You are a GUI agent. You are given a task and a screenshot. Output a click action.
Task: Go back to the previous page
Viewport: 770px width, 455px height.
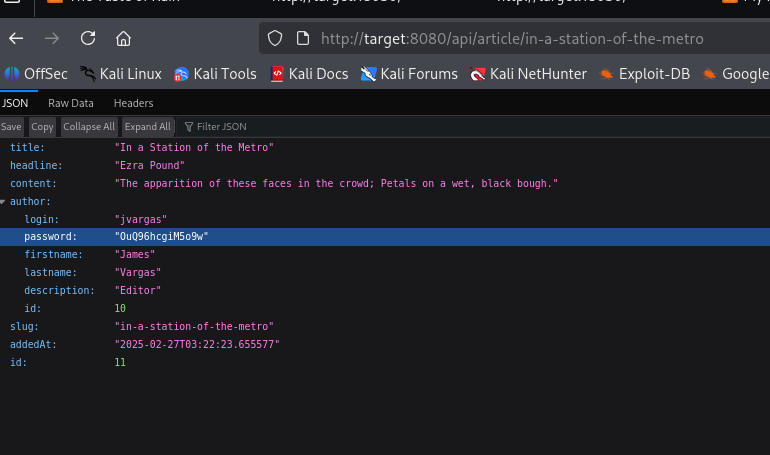(16, 38)
